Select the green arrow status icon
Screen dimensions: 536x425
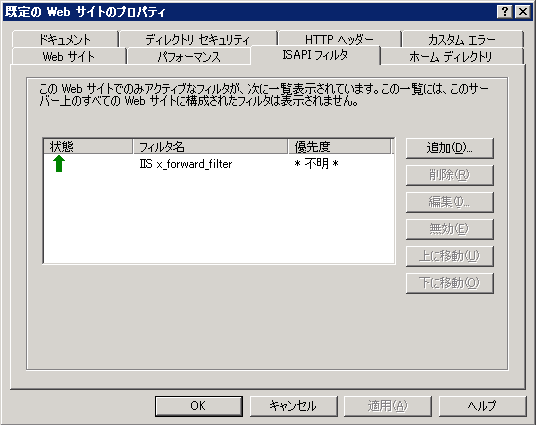[x=59, y=163]
